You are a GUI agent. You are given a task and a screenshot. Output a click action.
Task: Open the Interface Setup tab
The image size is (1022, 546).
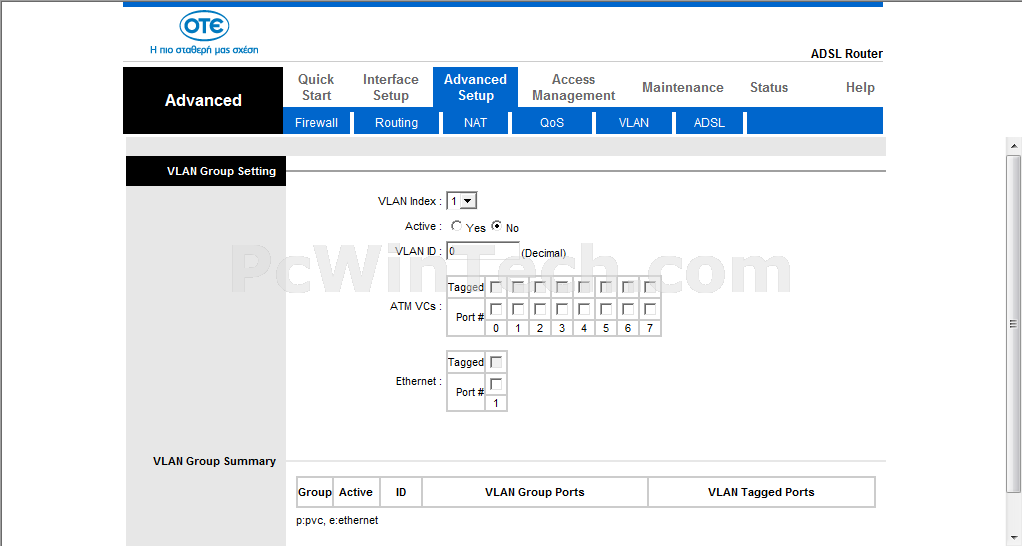coord(390,87)
